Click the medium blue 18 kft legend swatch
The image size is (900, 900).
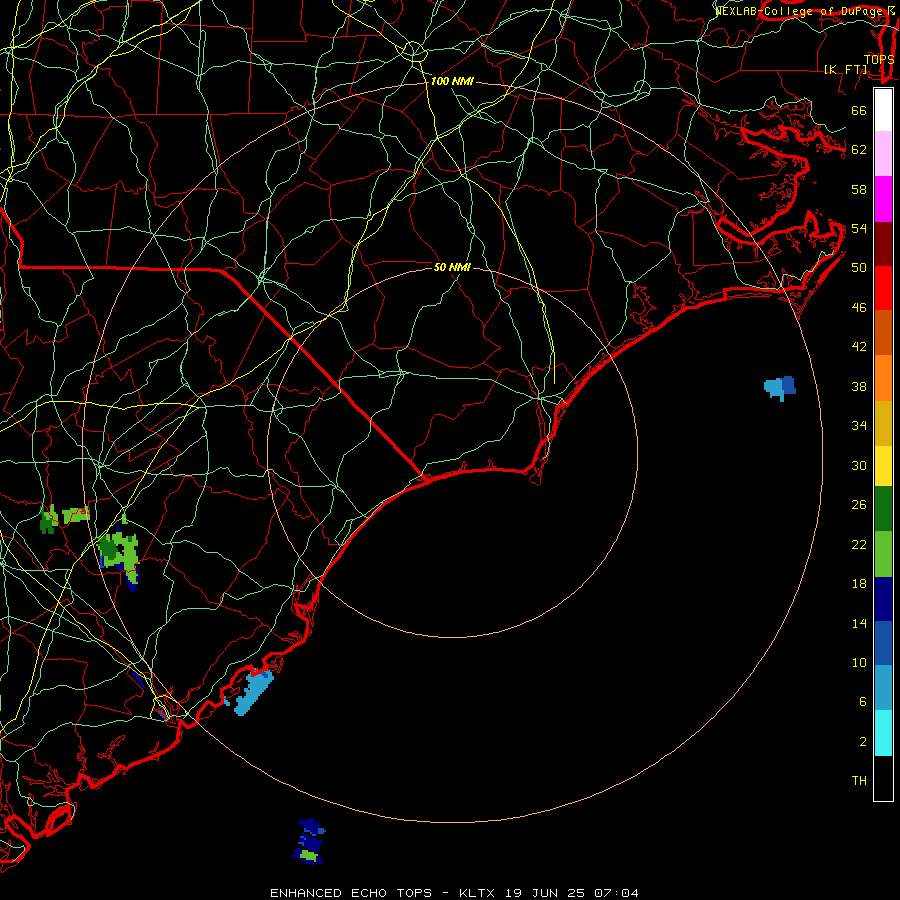[883, 643]
